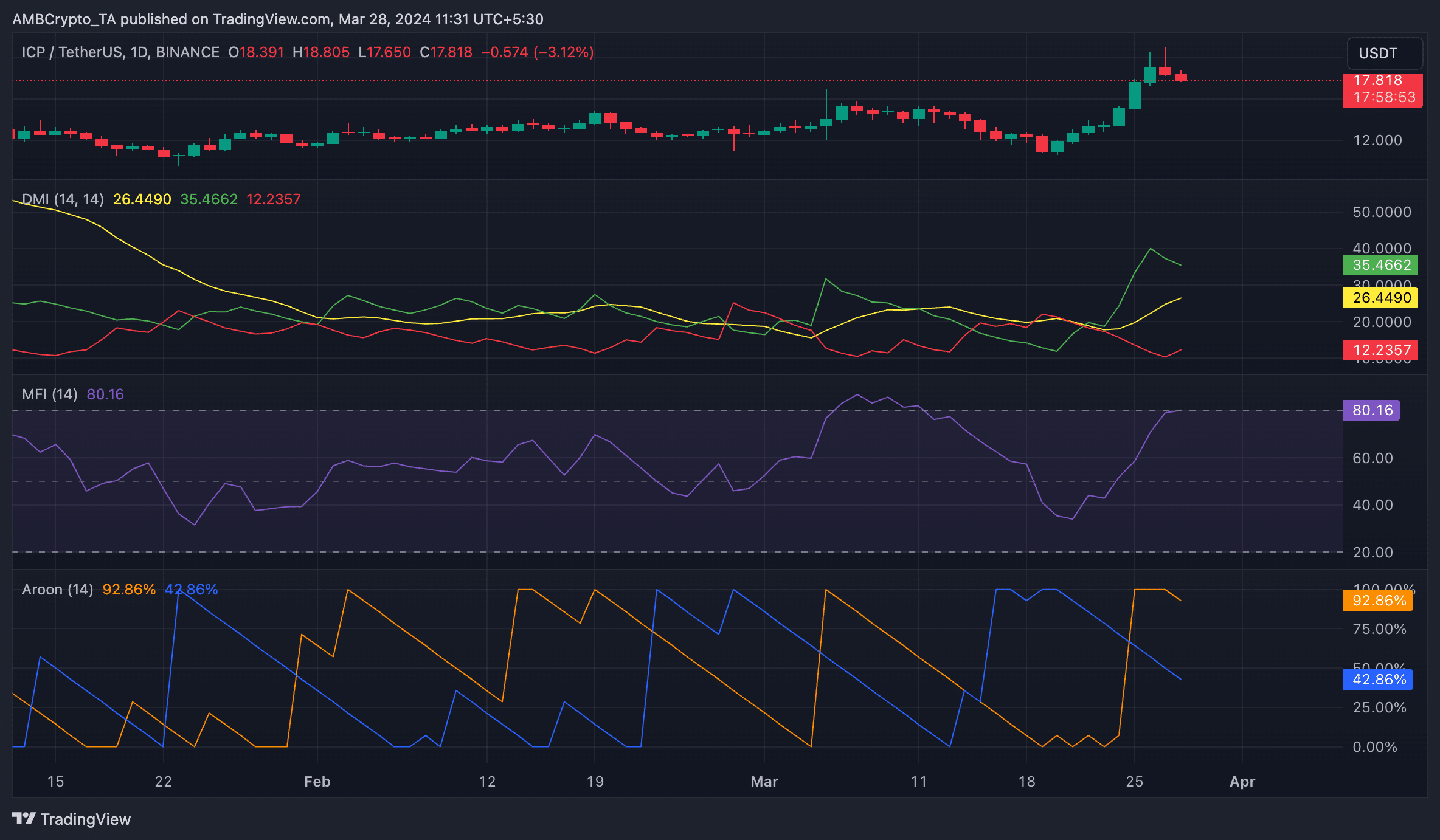Viewport: 1440px width, 840px height.
Task: Click the current price label 17.818 on axis
Action: click(x=1378, y=80)
